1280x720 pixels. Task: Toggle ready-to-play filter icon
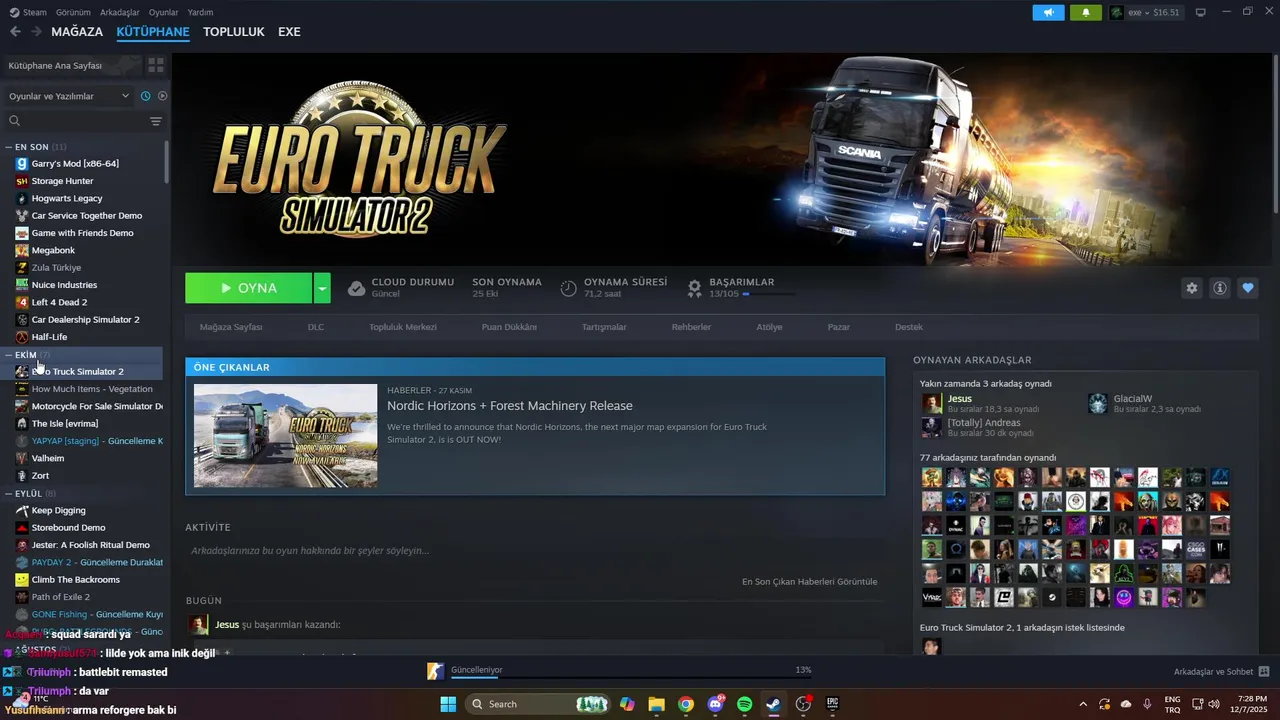[162, 96]
